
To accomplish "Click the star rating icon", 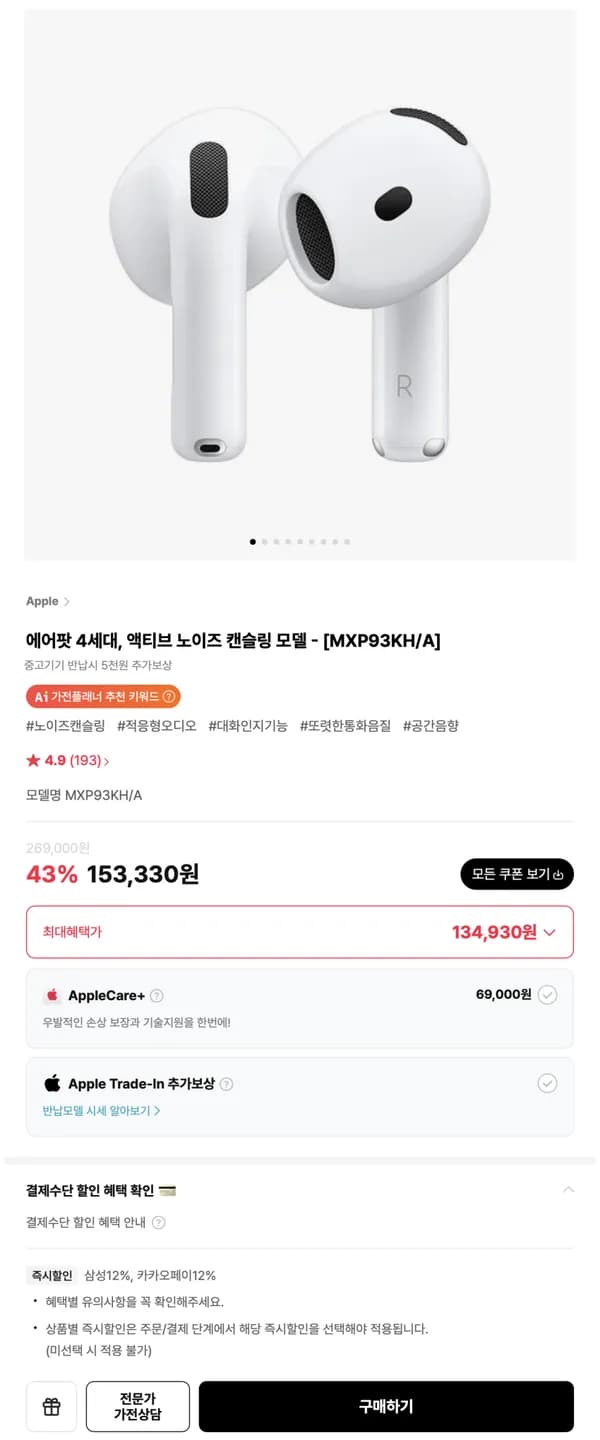I will [x=33, y=761].
